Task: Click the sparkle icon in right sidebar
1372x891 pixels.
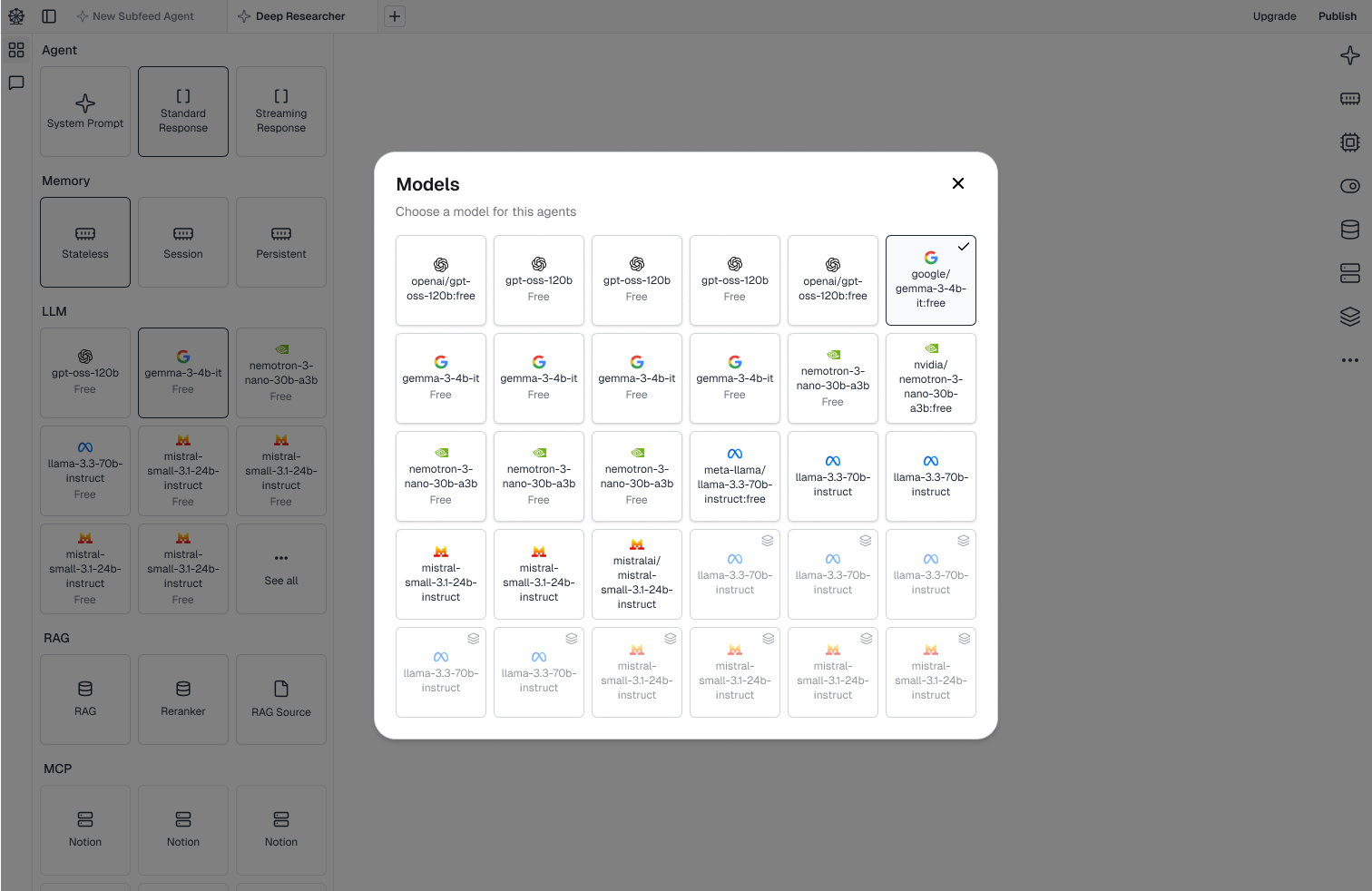Action: pos(1349,56)
